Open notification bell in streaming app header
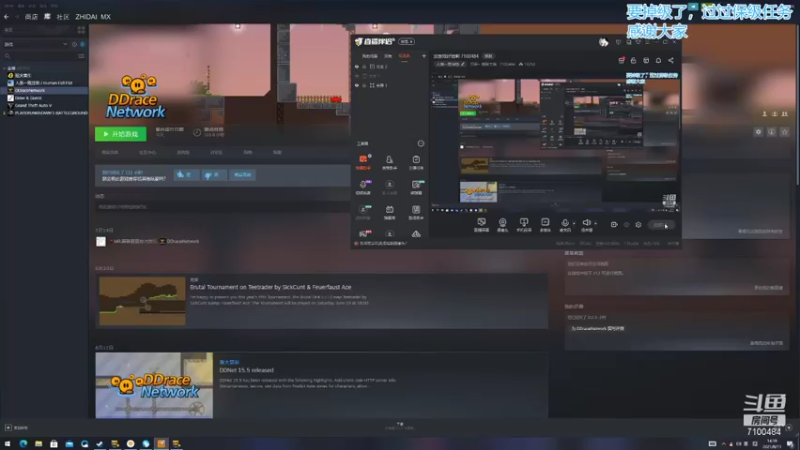The width and height of the screenshot is (800, 450). 658,60
